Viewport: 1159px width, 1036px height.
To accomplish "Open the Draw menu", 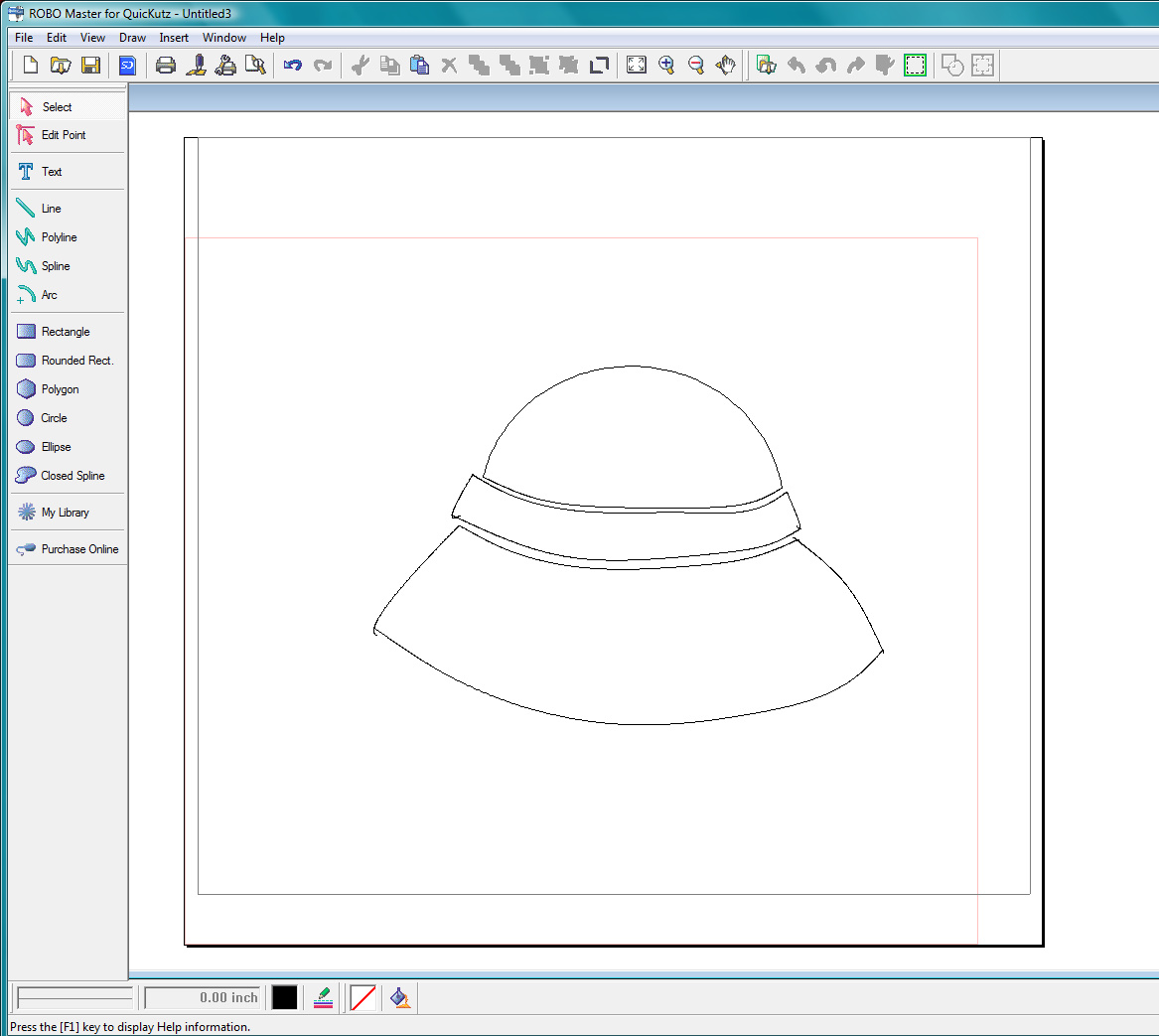I will (132, 38).
